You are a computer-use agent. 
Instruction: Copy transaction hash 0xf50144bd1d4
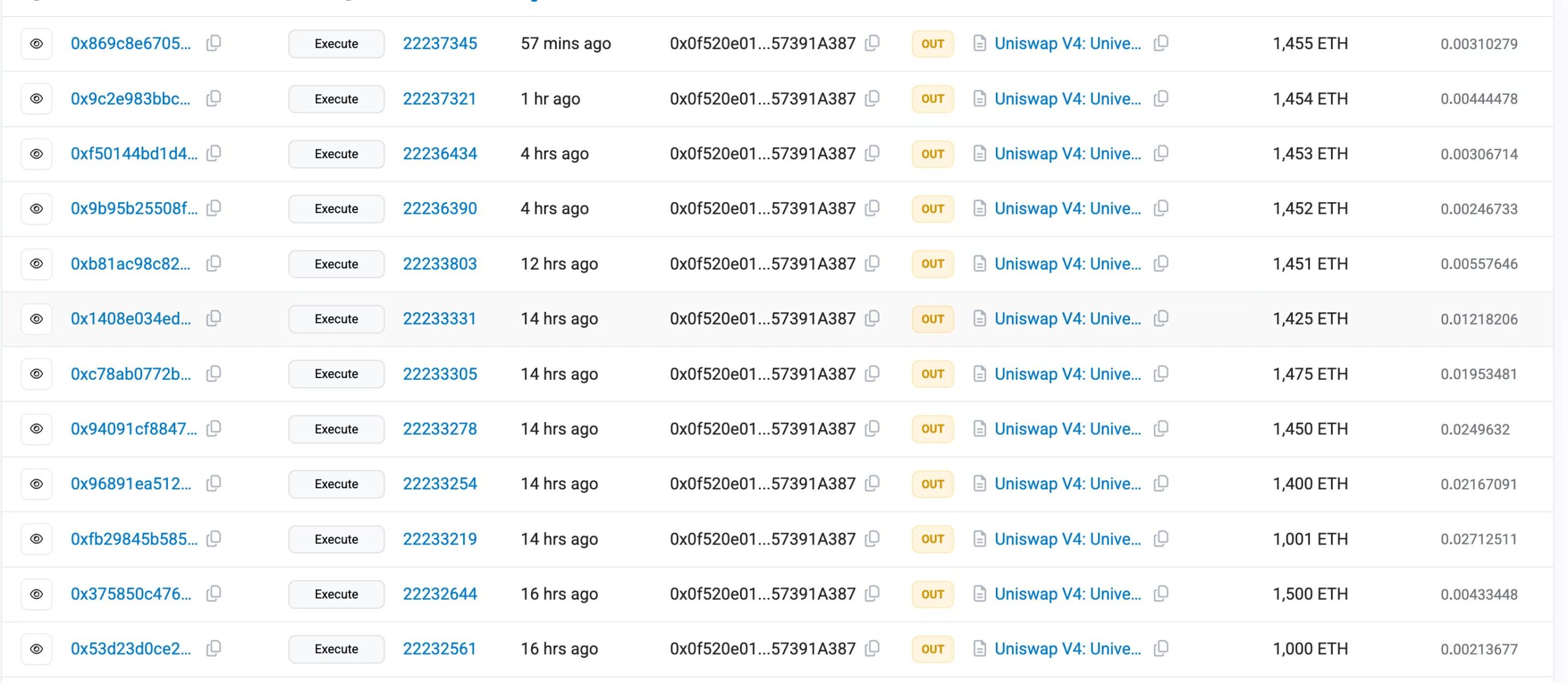pyautogui.click(x=213, y=153)
